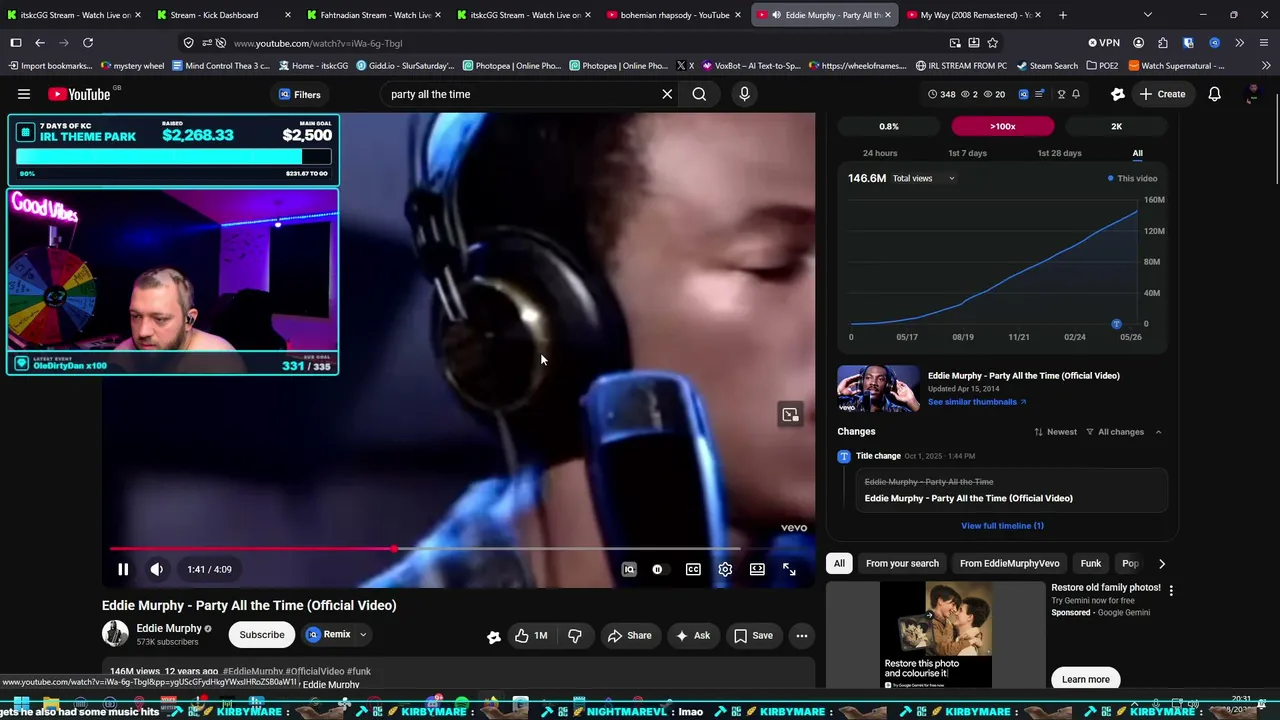Click the vidIQ icon in player controls
Screen dimensions: 1280x720
tap(629, 569)
